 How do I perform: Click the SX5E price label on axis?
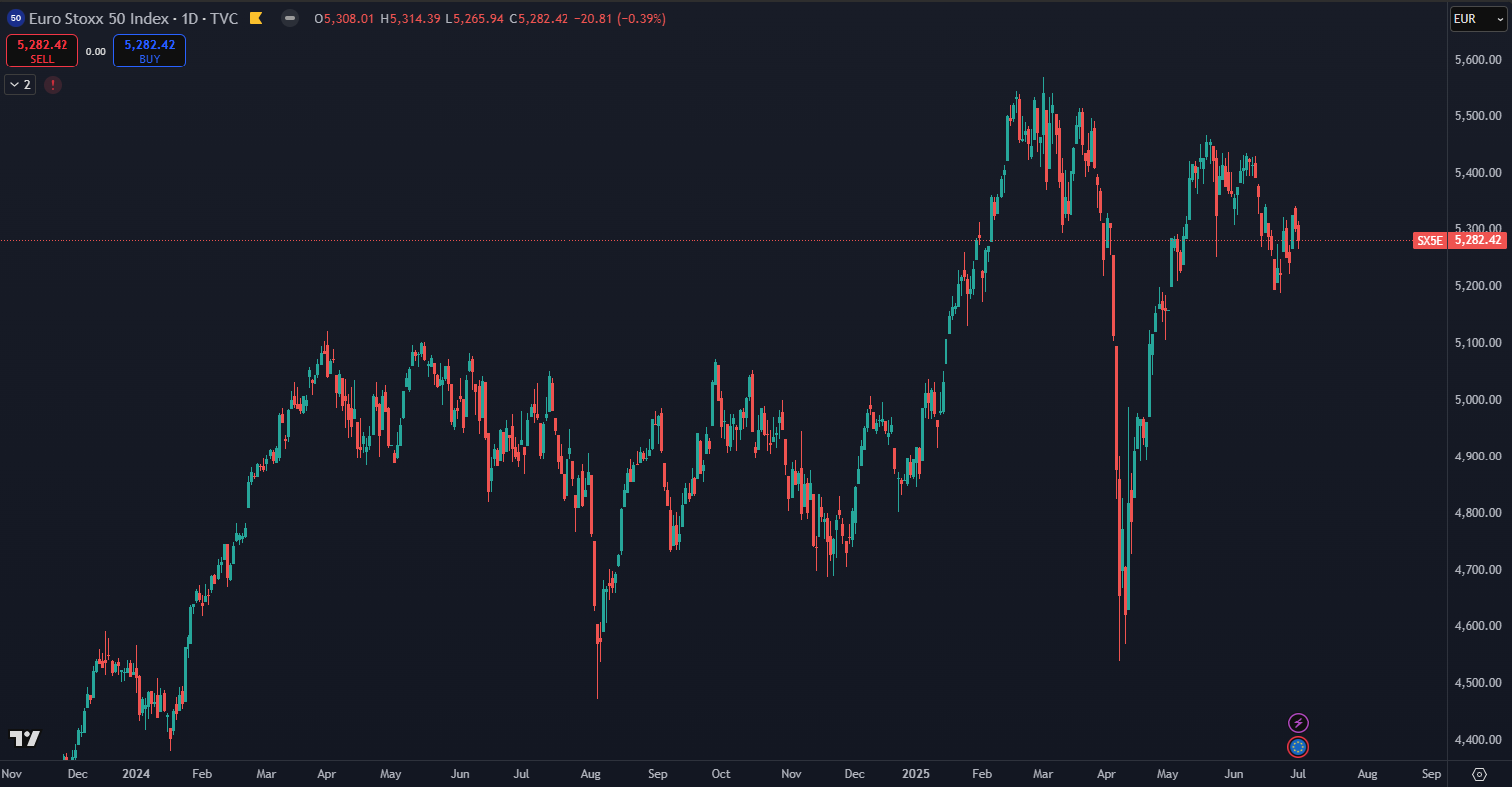[x=1429, y=240]
